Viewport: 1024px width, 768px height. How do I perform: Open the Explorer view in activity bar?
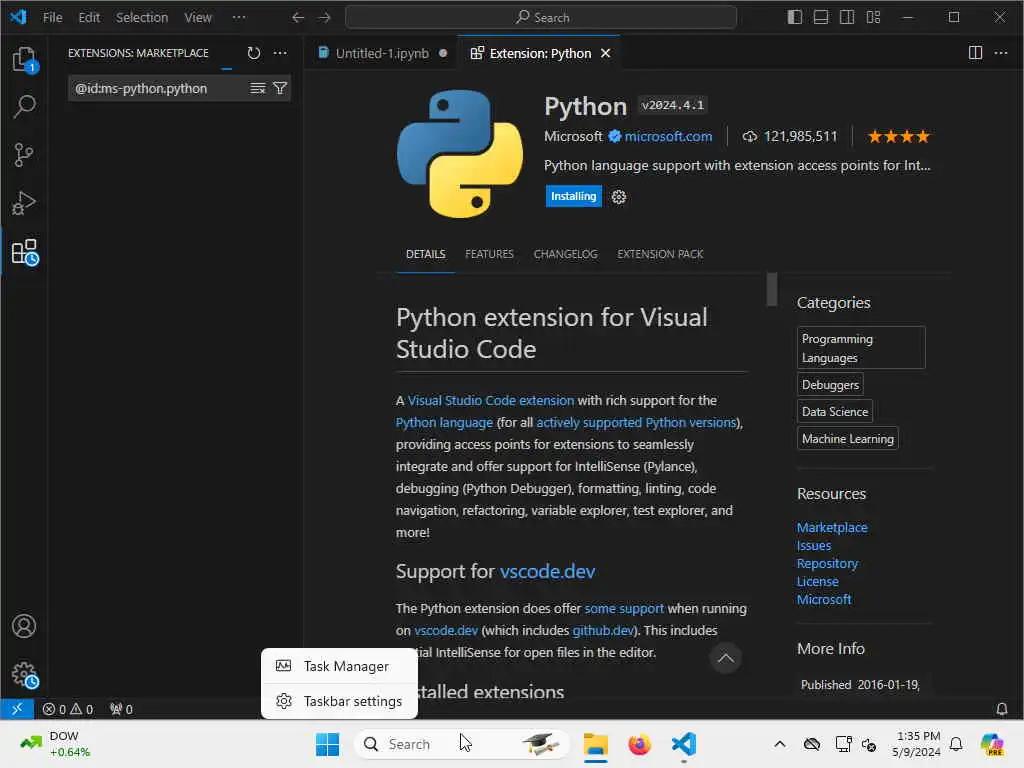tap(24, 60)
